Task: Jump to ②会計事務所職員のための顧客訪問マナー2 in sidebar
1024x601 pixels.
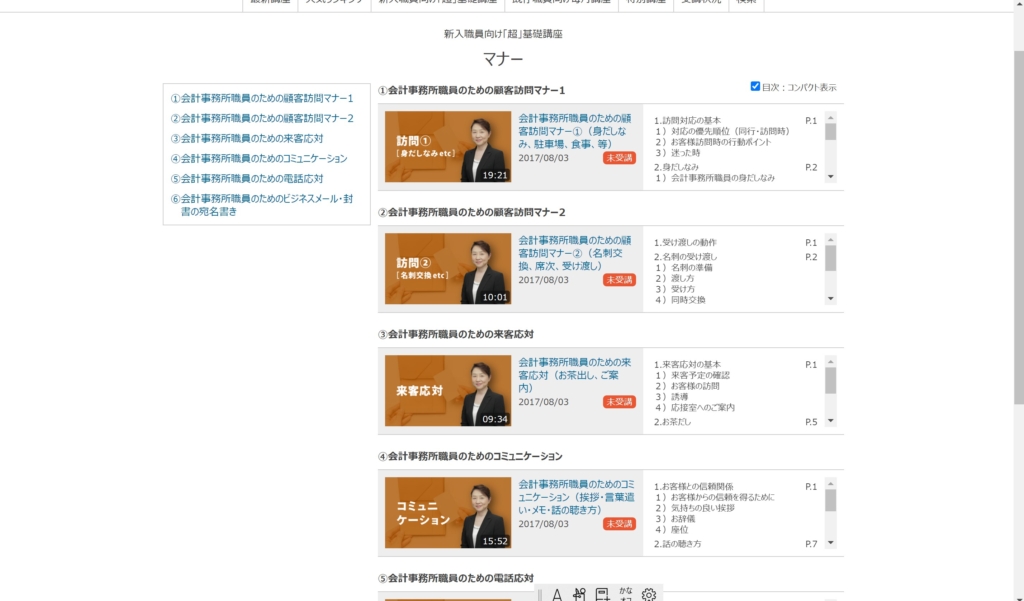Action: [x=262, y=118]
